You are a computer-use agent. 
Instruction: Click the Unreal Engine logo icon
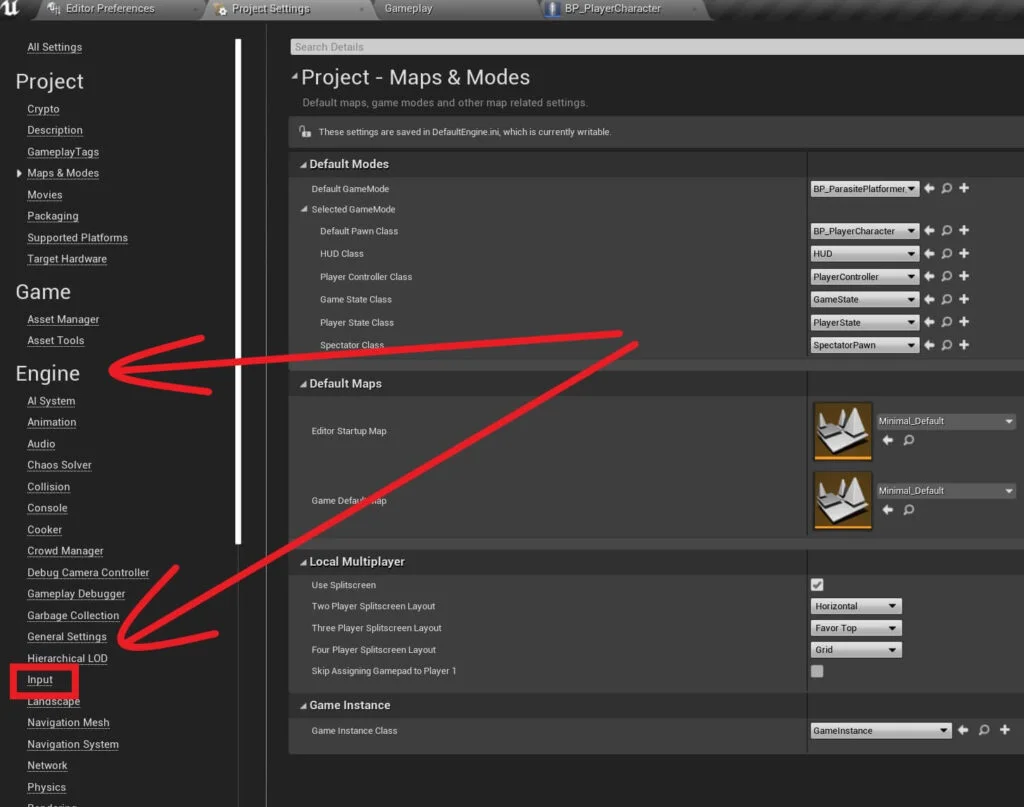10,8
